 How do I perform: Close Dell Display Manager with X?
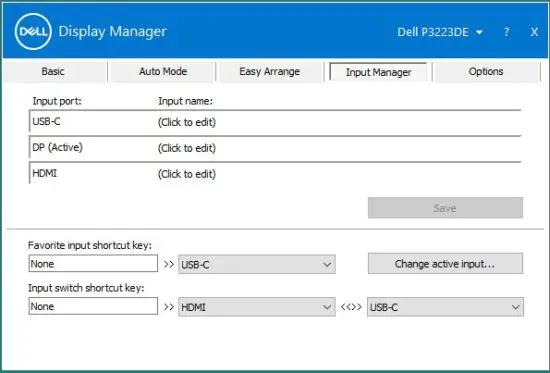click(x=534, y=32)
